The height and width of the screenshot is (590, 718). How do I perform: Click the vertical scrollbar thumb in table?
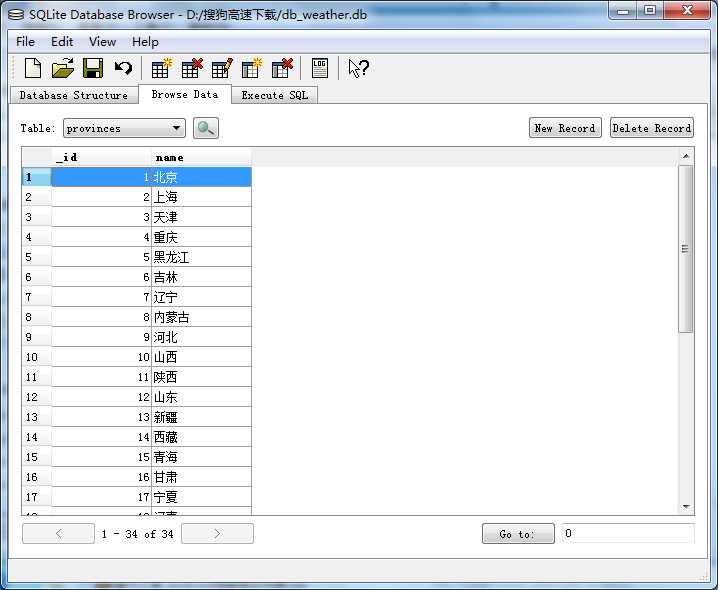(685, 249)
